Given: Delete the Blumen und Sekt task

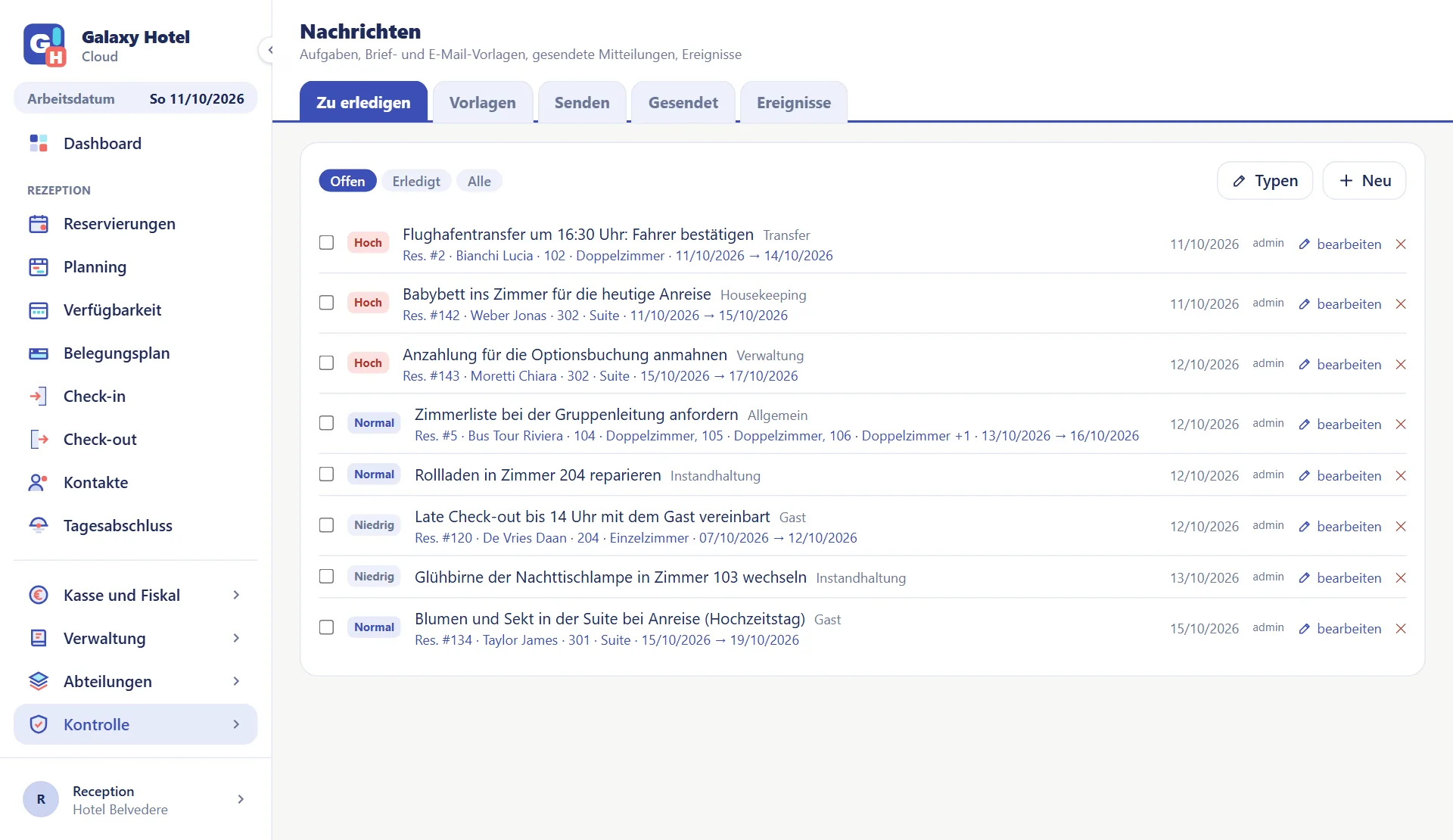Looking at the screenshot, I should 1401,629.
